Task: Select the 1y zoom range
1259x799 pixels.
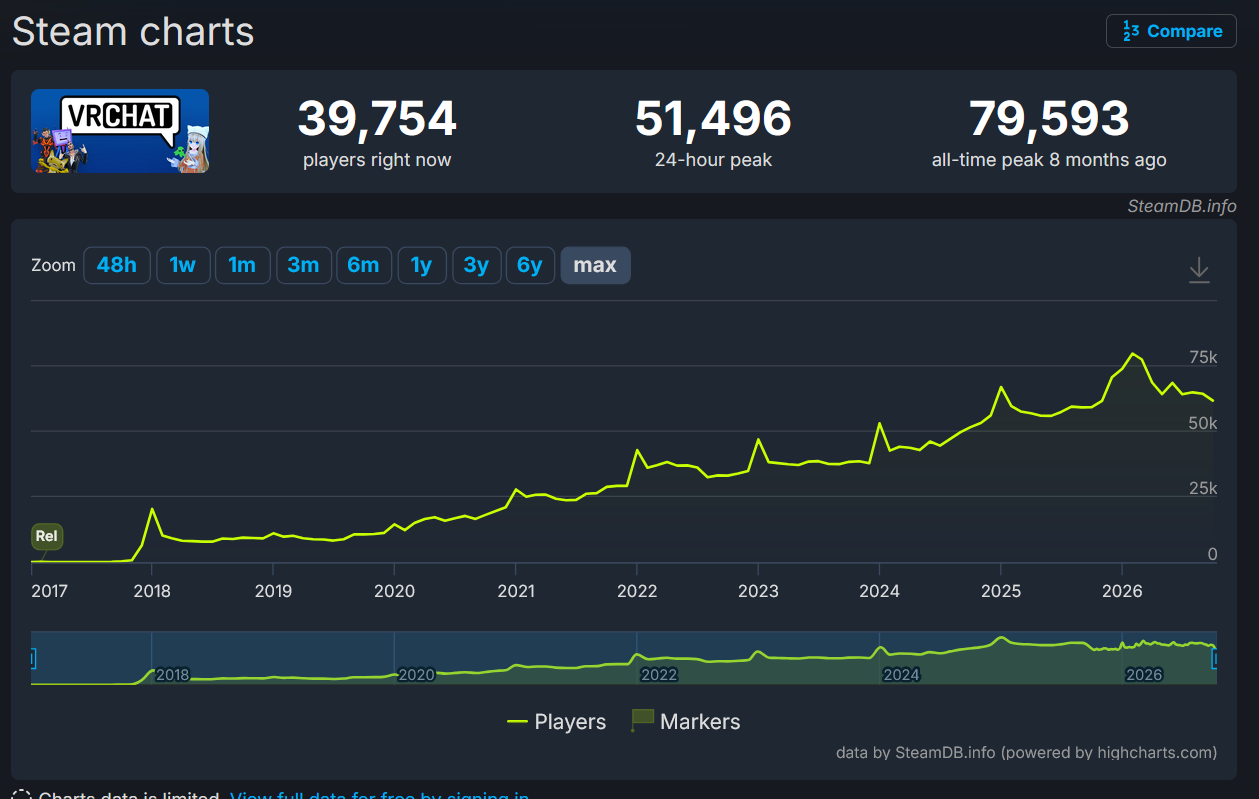Action: click(x=422, y=265)
